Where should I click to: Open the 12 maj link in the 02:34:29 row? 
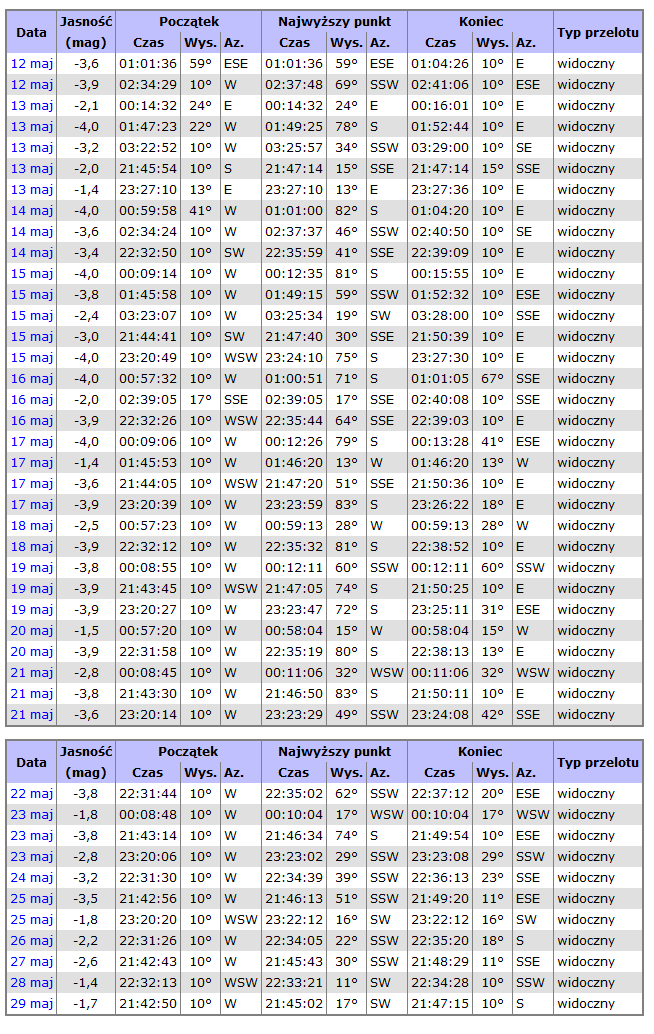tap(32, 85)
